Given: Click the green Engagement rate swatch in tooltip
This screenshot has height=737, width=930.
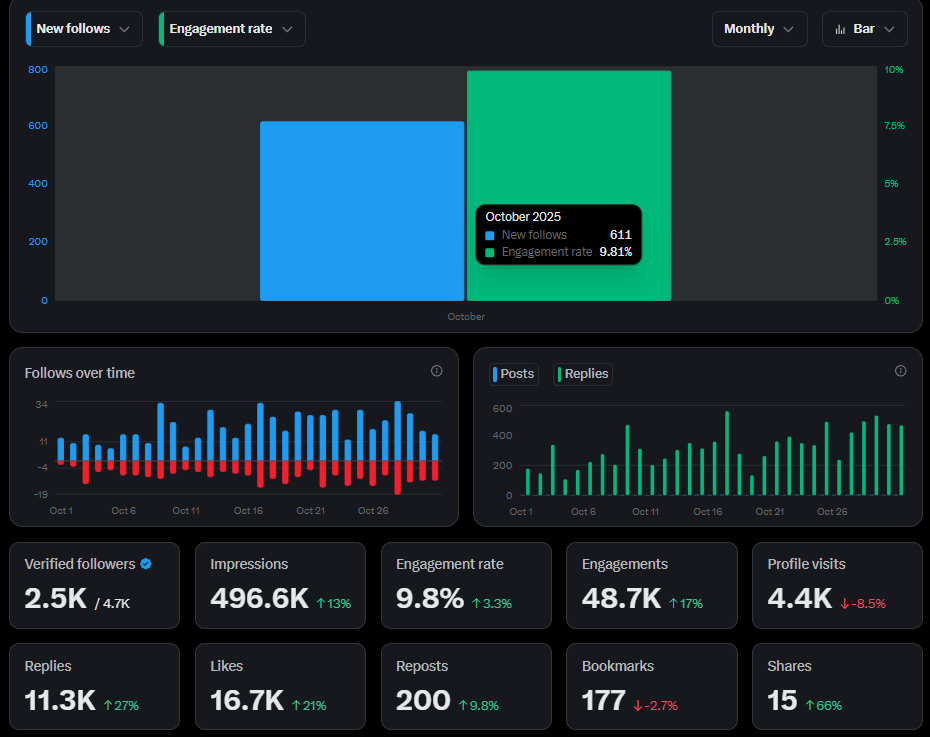Looking at the screenshot, I should [490, 253].
